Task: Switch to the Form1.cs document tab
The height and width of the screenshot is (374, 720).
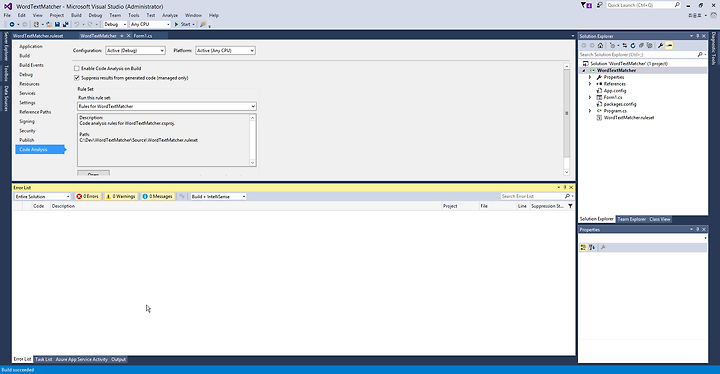Action: click(x=143, y=36)
